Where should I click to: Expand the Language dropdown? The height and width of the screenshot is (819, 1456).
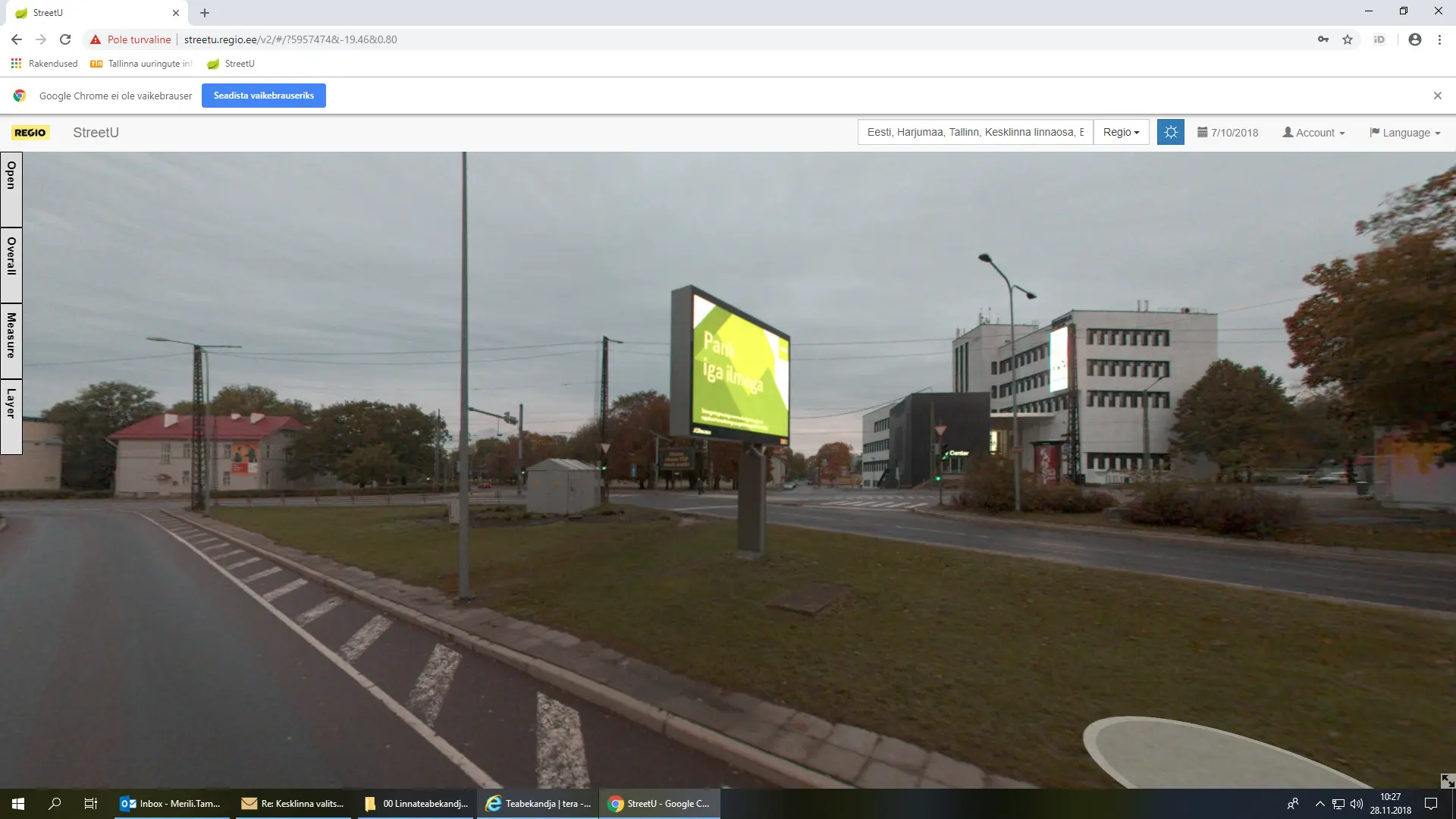(x=1404, y=133)
